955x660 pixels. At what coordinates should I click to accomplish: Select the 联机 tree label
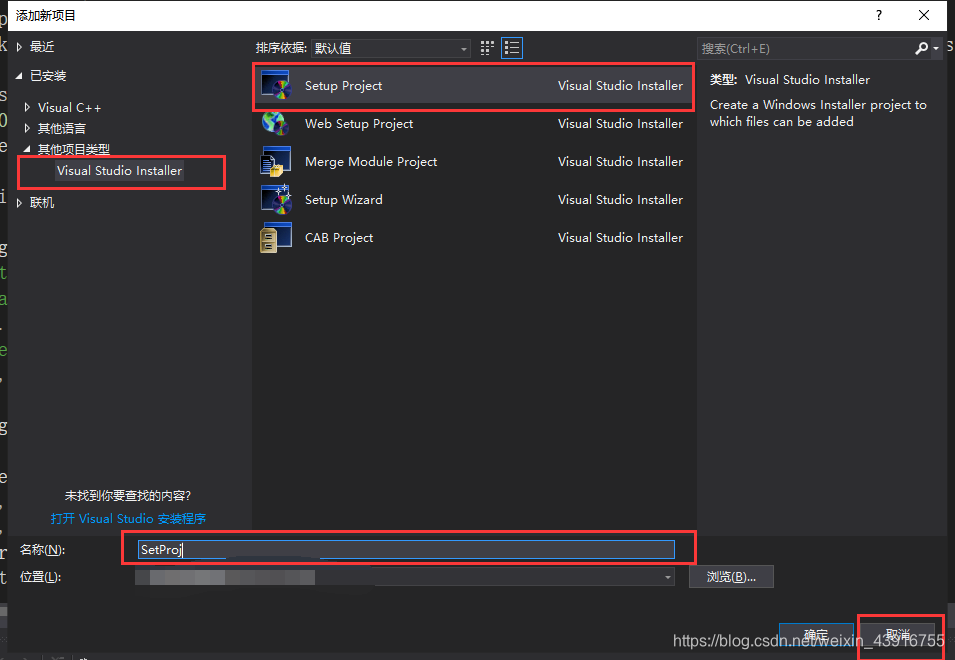pyautogui.click(x=42, y=202)
